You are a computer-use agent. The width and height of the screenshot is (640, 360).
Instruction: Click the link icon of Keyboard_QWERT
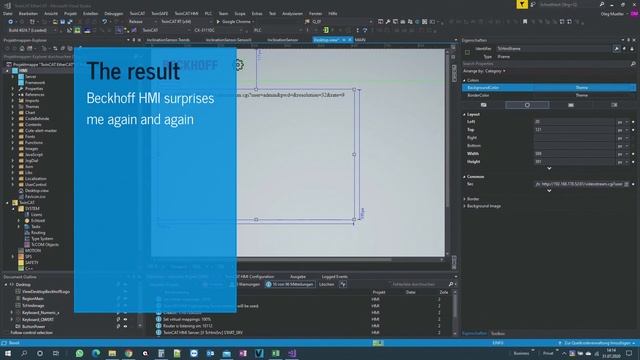[x=118, y=320]
